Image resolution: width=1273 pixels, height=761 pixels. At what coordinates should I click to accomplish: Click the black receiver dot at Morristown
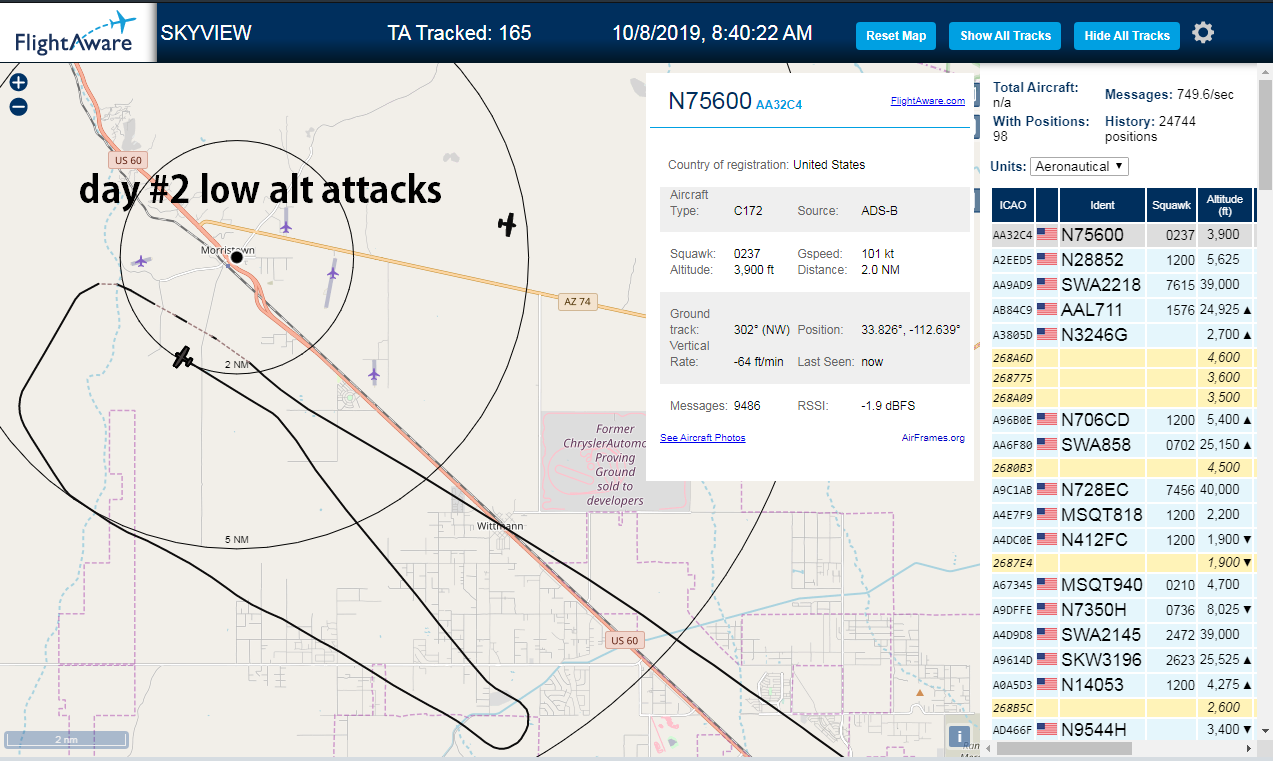point(237,257)
